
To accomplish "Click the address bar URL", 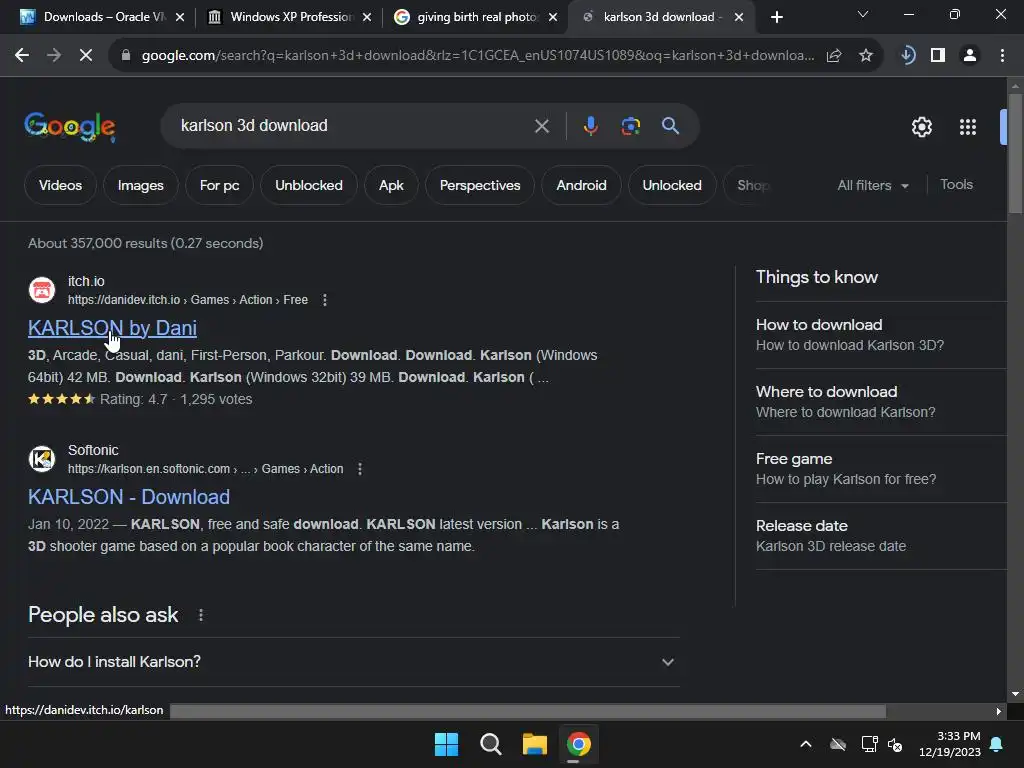I will coord(477,56).
